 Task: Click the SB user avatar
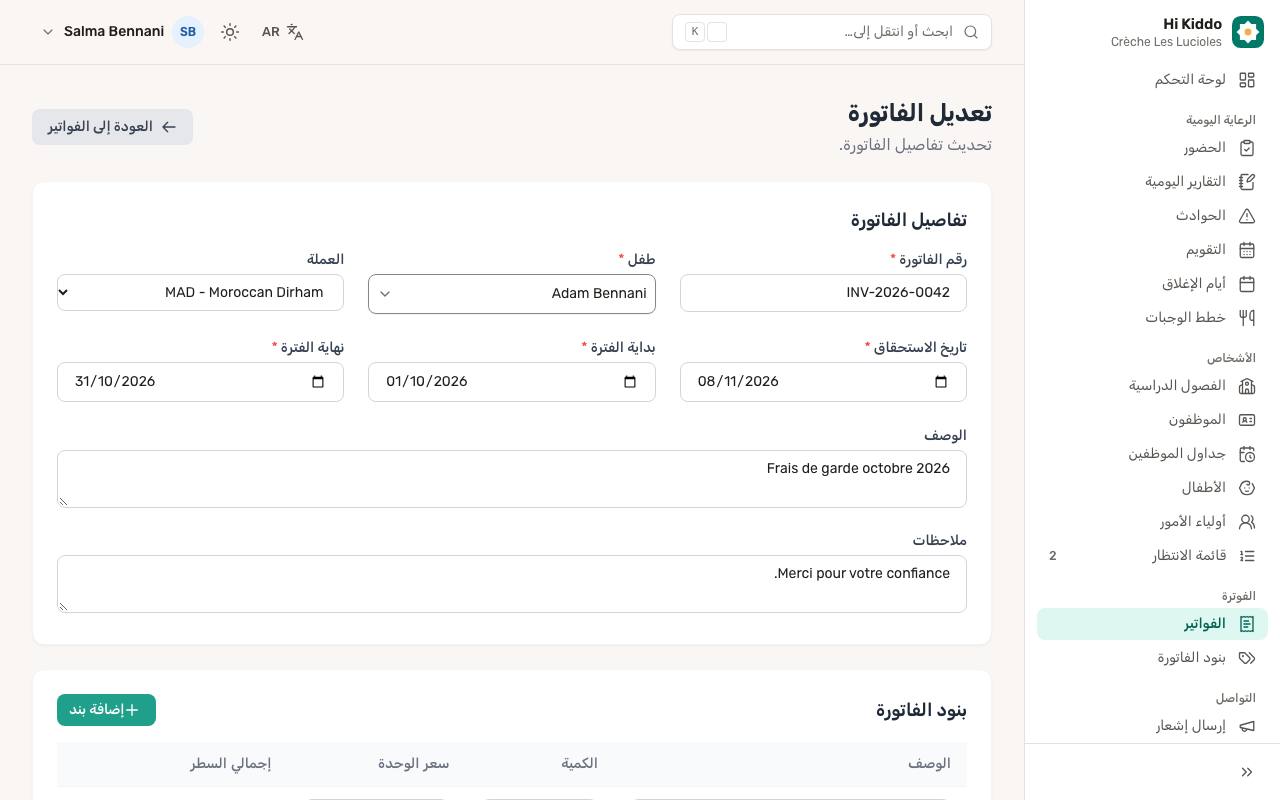[x=188, y=32]
